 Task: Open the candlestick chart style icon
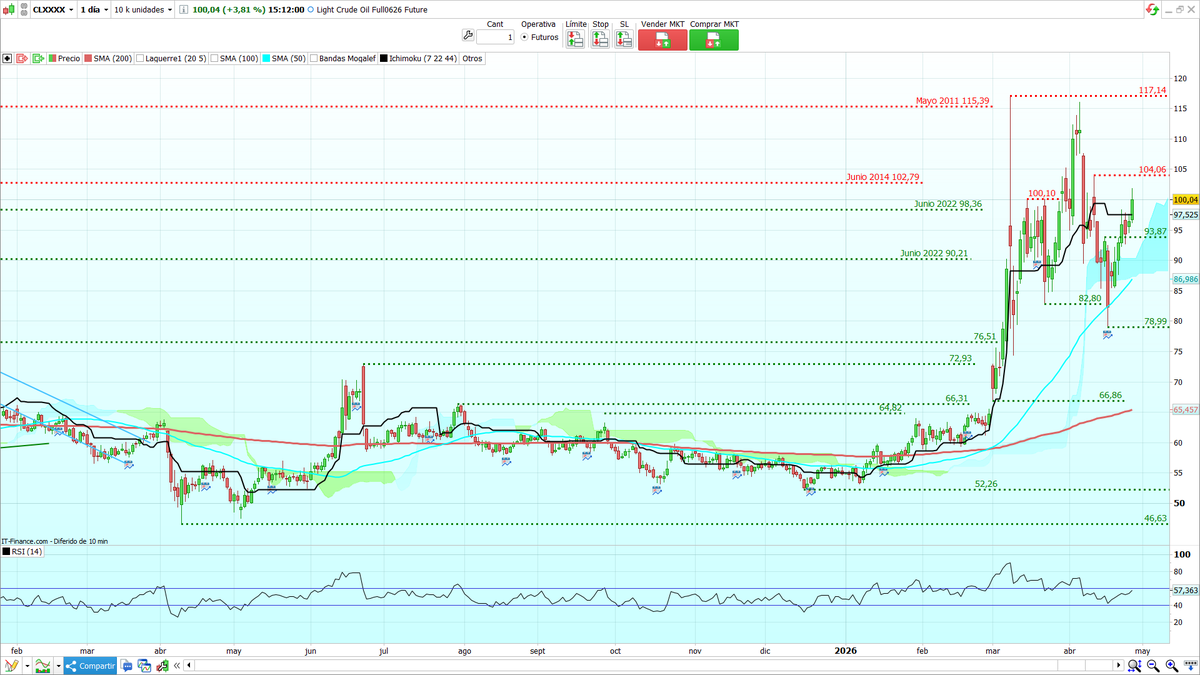click(9, 10)
